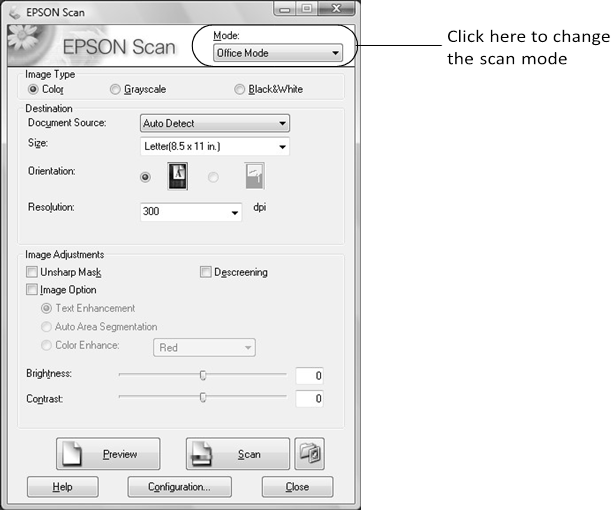Maximize the EPSON Scan window

pyautogui.click(x=307, y=9)
